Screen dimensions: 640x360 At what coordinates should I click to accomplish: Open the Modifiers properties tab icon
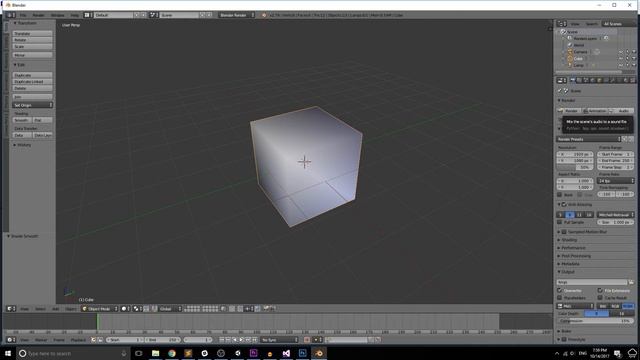pyautogui.click(x=613, y=80)
